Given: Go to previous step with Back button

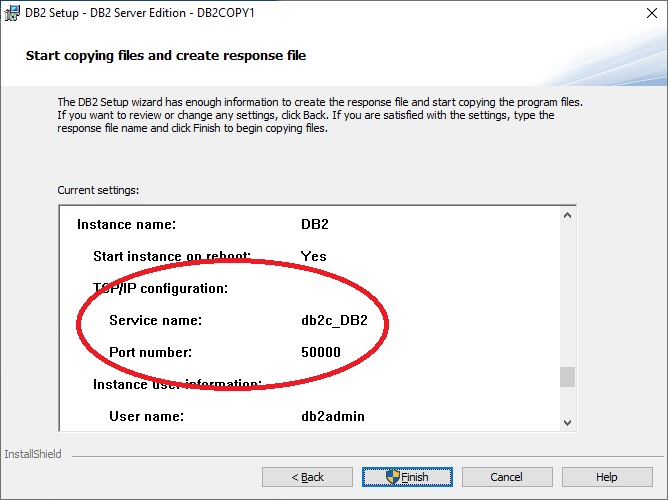Looking at the screenshot, I should (306, 477).
